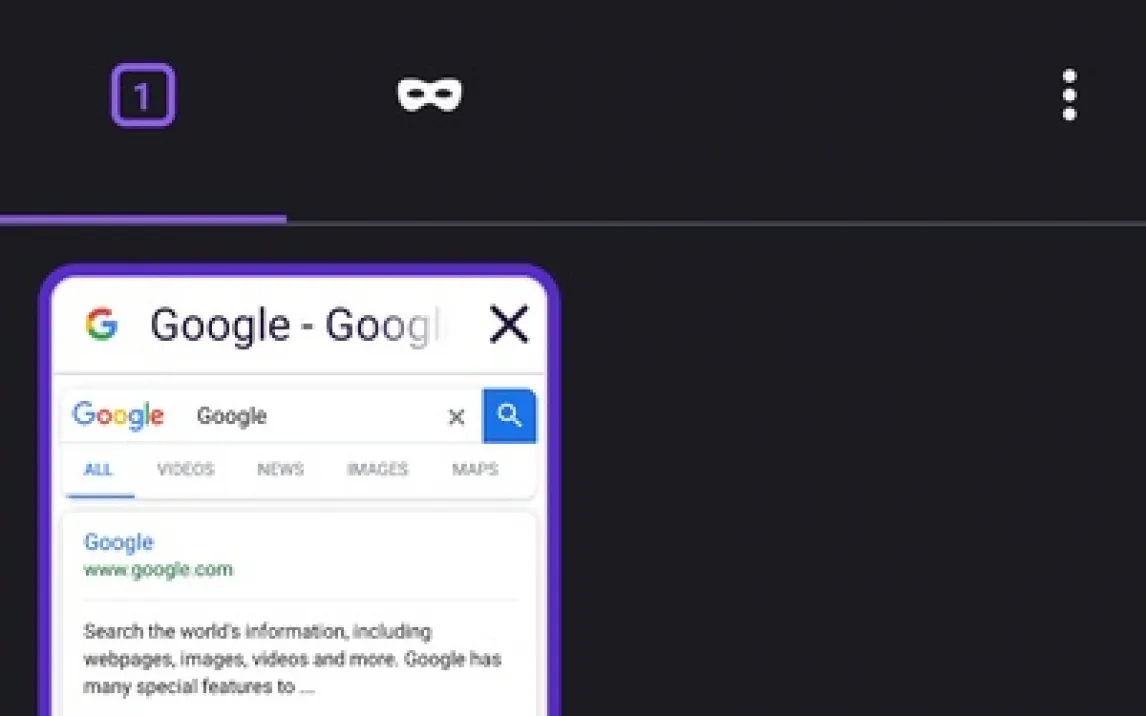Viewport: 1146px width, 716px height.
Task: Switch to private browsing mask tab
Action: tap(430, 95)
